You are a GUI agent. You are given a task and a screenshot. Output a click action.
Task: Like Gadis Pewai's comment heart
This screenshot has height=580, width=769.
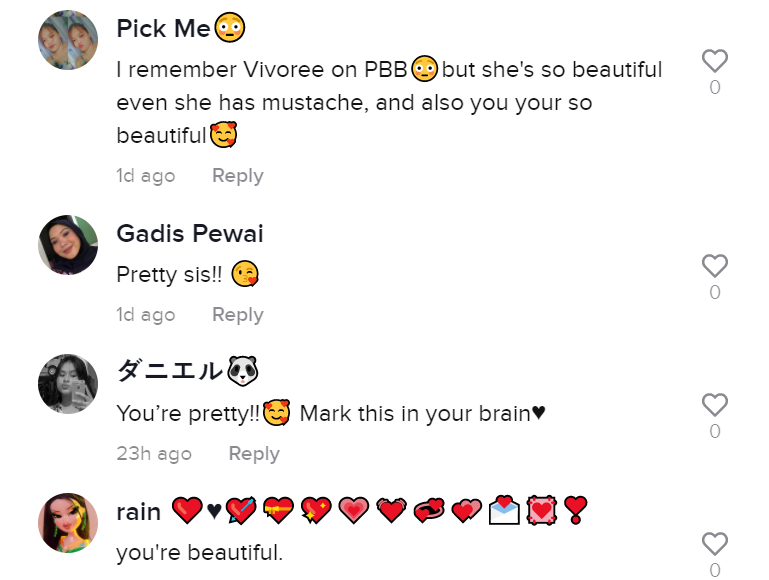point(714,266)
